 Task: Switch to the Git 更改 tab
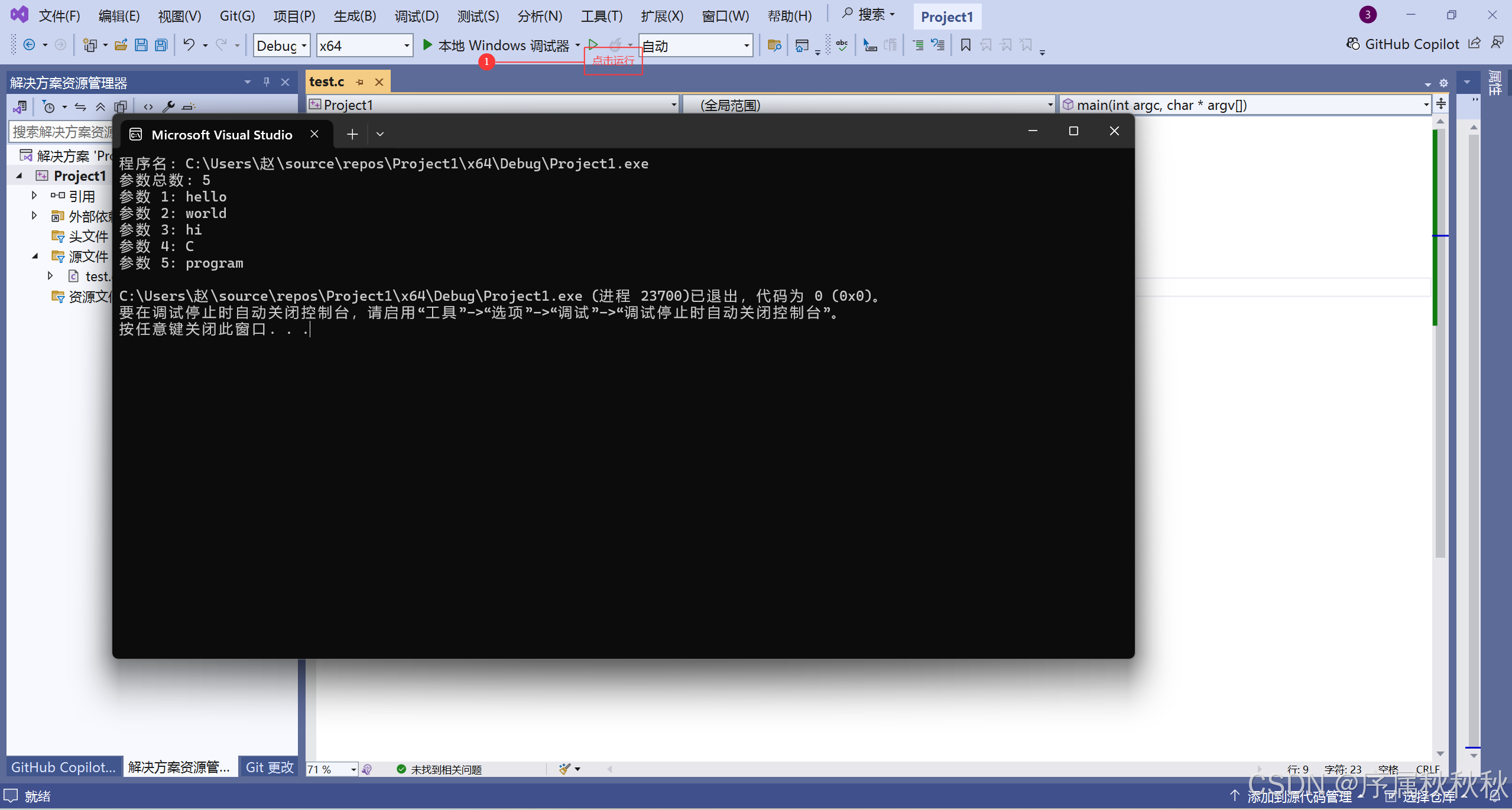coord(269,767)
